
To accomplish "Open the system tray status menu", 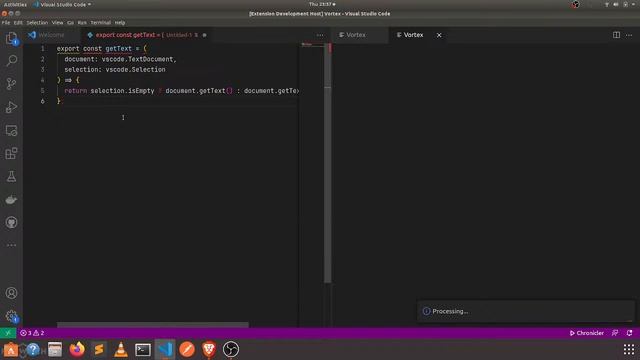I will 620,4.
